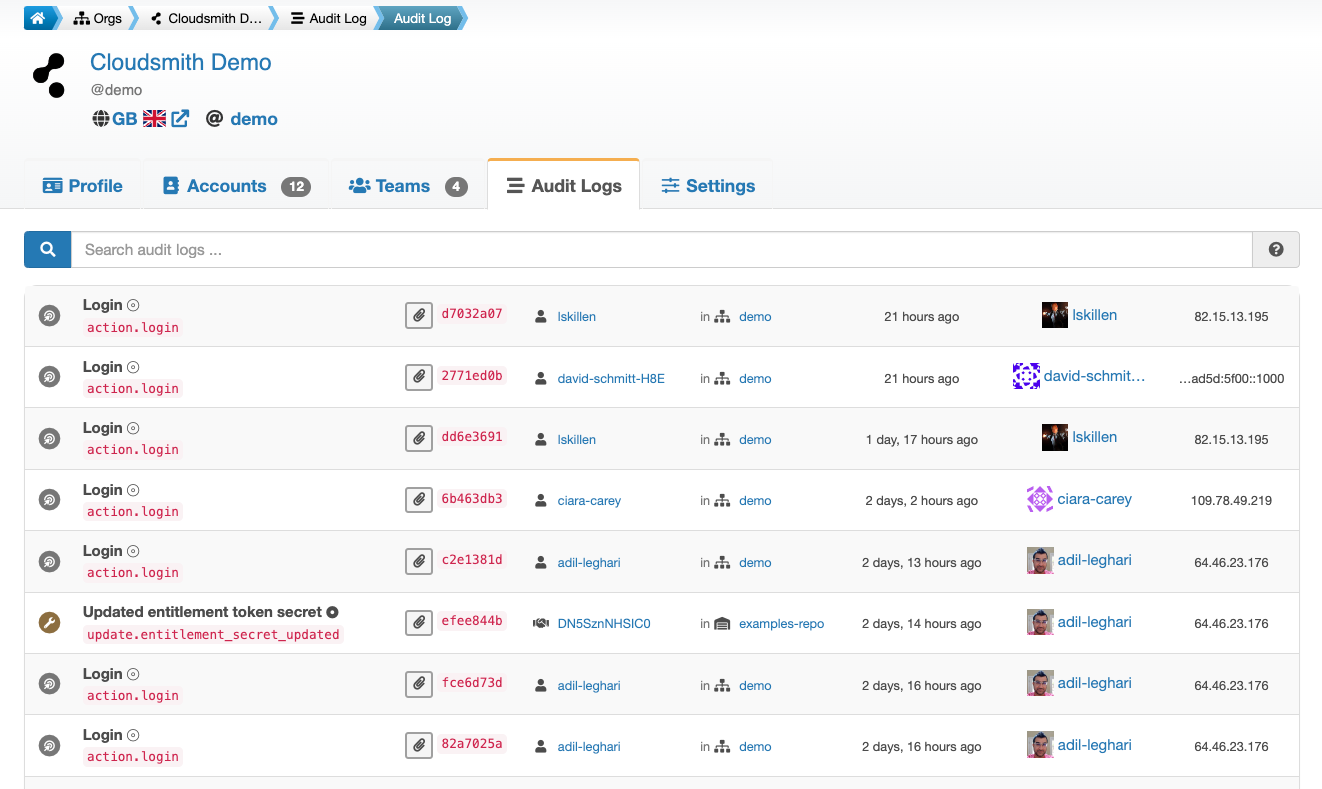
Task: Switch to the Profile tab
Action: [82, 186]
